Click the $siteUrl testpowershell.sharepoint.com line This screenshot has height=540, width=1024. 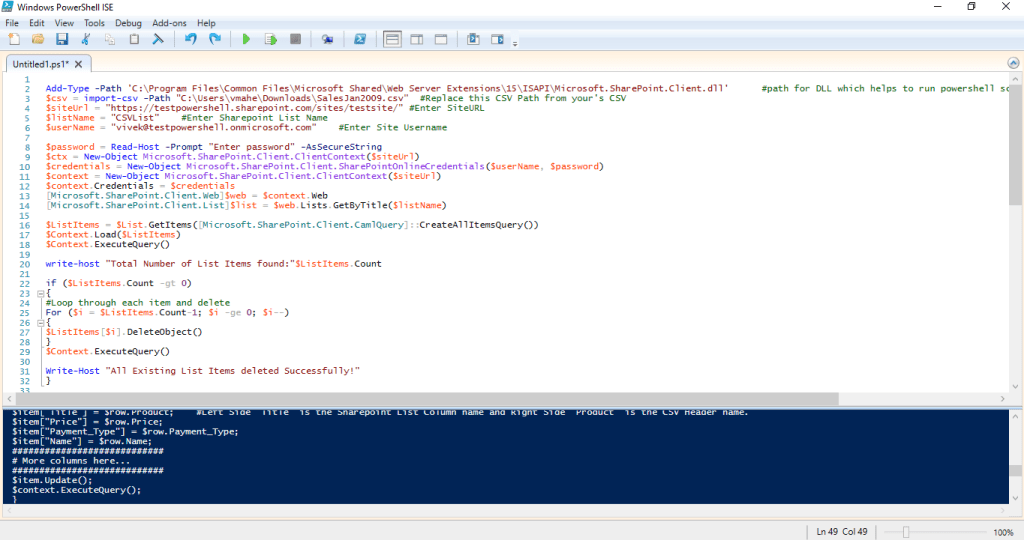264,108
